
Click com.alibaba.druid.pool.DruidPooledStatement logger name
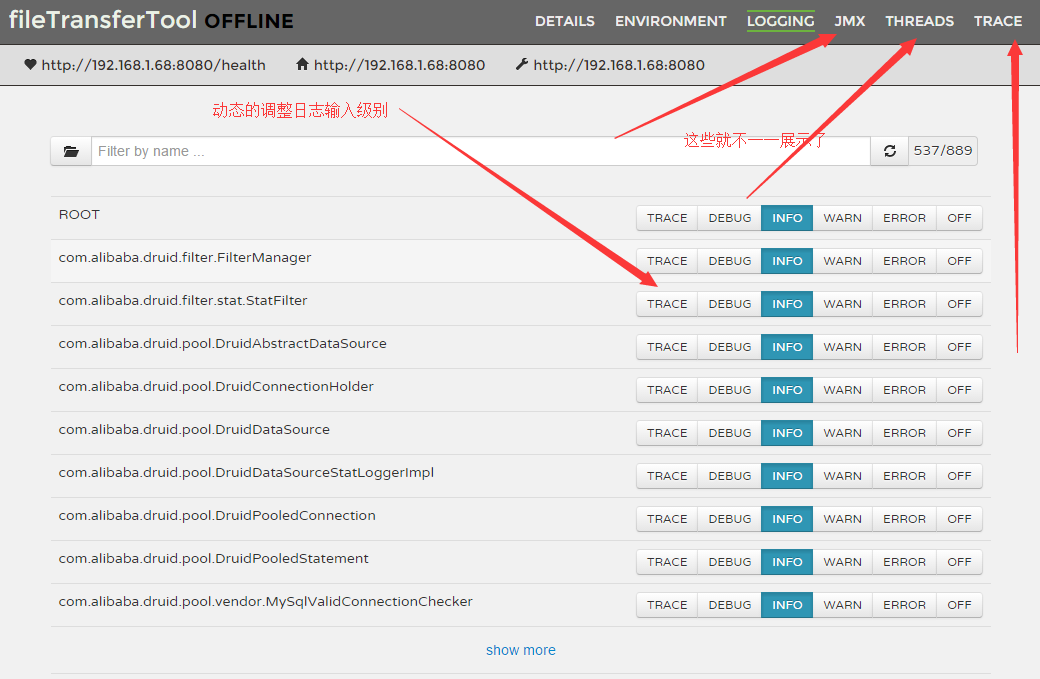(213, 559)
